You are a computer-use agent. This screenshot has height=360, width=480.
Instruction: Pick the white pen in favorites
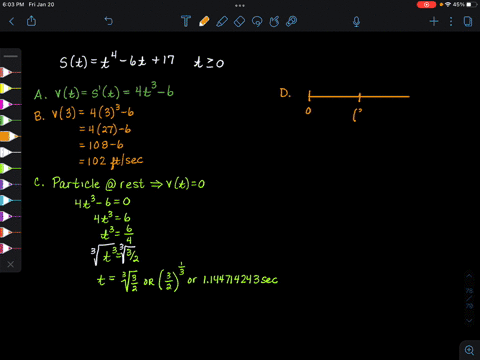pos(10,152)
